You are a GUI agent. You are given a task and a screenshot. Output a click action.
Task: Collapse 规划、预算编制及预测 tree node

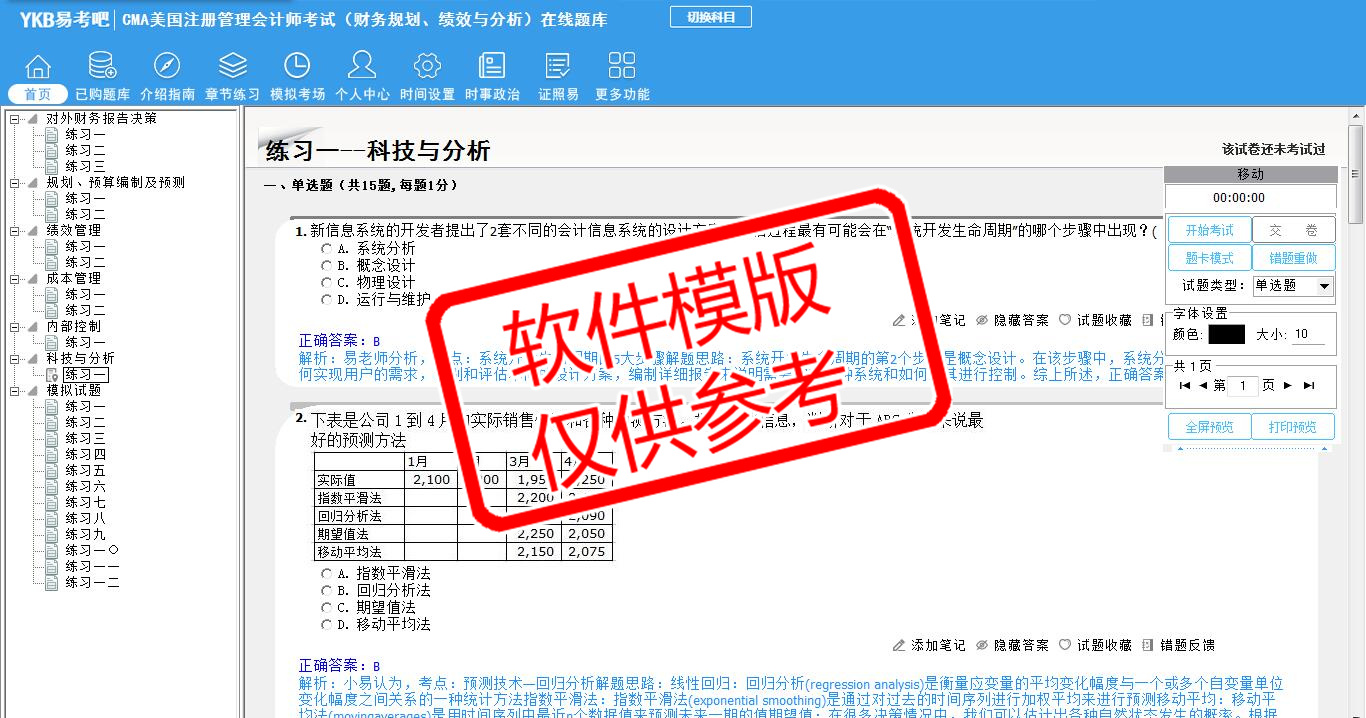14,182
